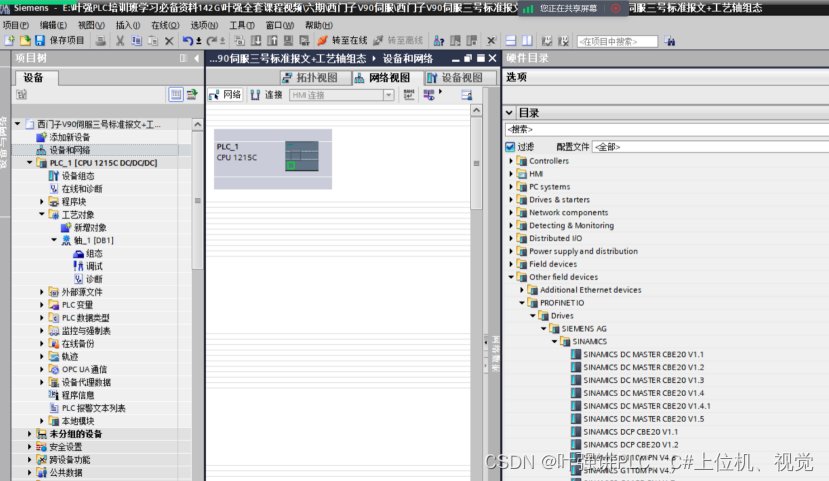Open 在线和诊断 under PLC_1
Viewport: 829px width, 481px height.
76,189
